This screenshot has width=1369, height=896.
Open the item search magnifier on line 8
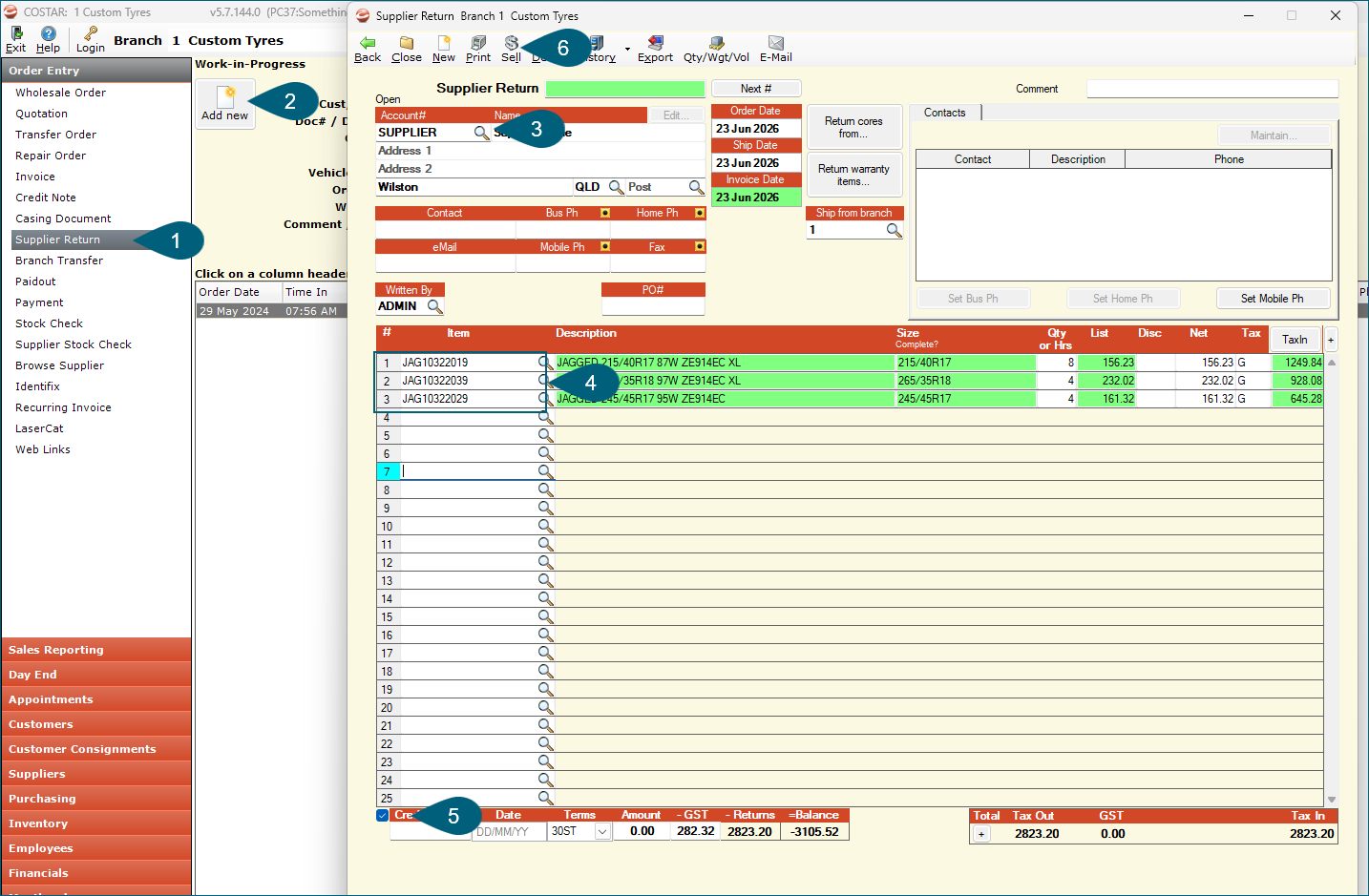(545, 490)
